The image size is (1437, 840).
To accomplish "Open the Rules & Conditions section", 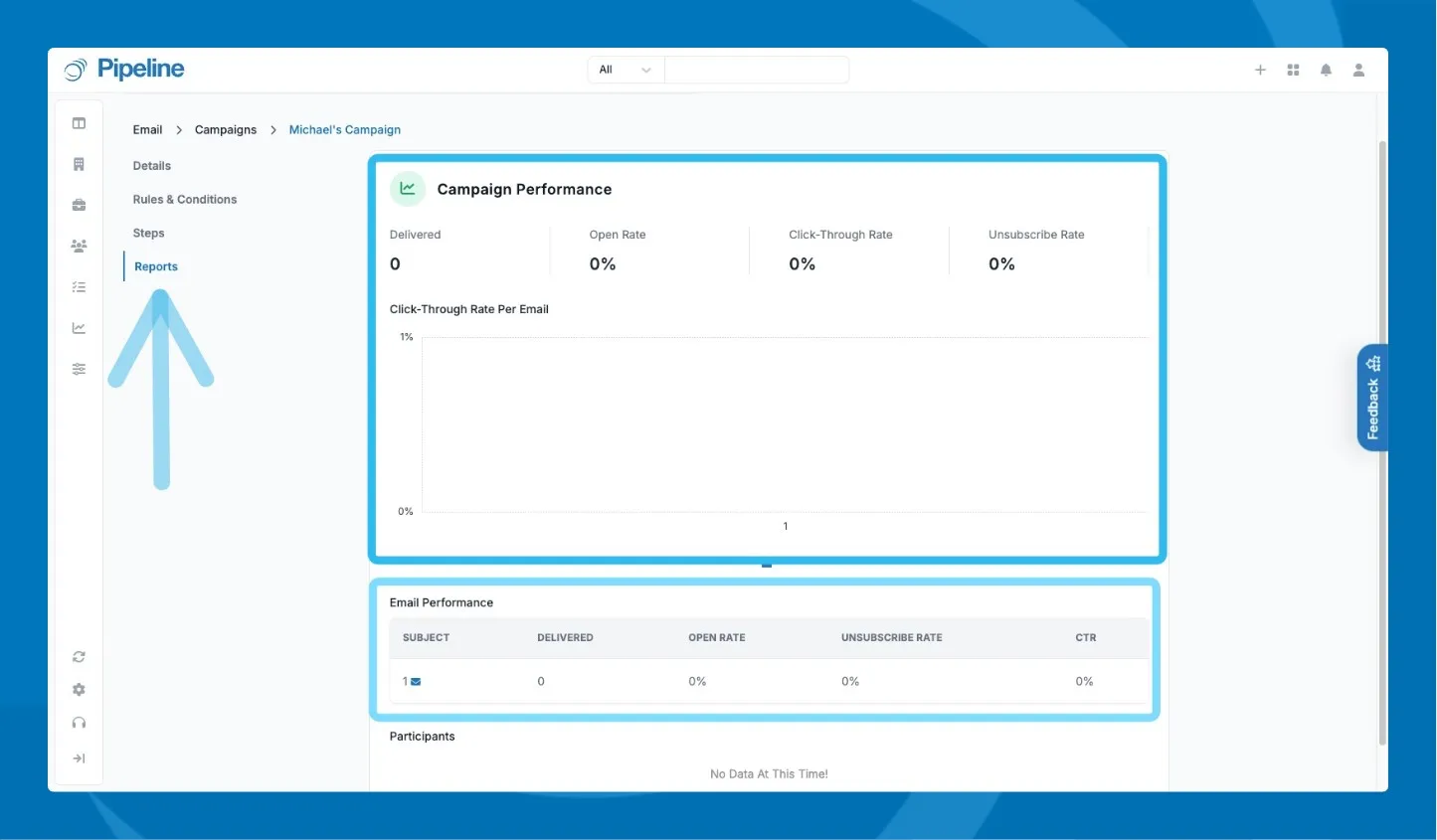I will point(185,200).
